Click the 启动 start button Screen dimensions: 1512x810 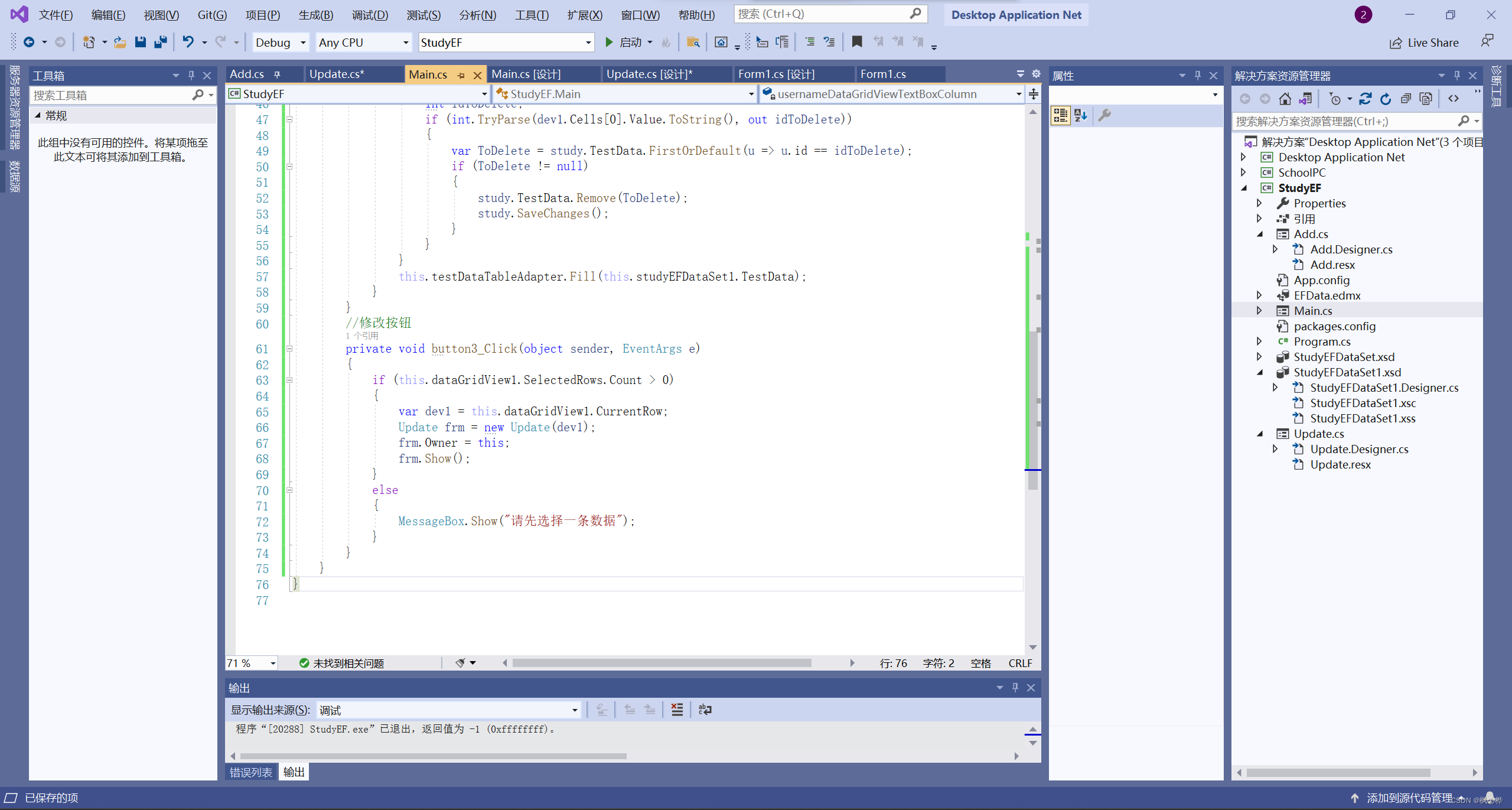coord(624,42)
